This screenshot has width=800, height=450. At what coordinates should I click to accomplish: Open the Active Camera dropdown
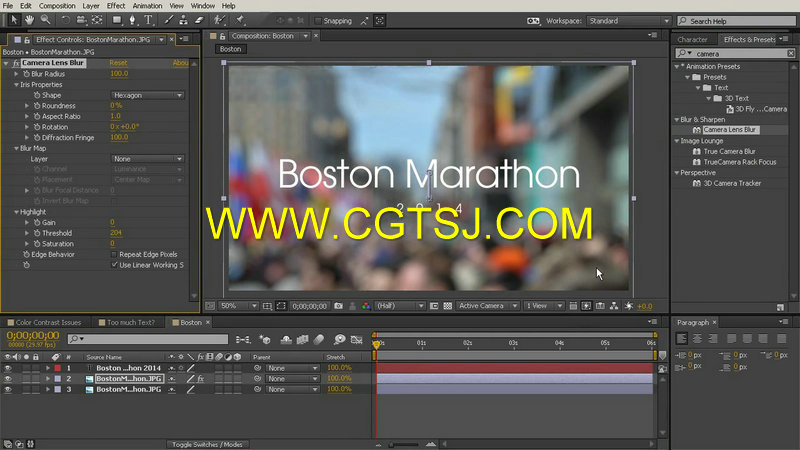pyautogui.click(x=487, y=306)
